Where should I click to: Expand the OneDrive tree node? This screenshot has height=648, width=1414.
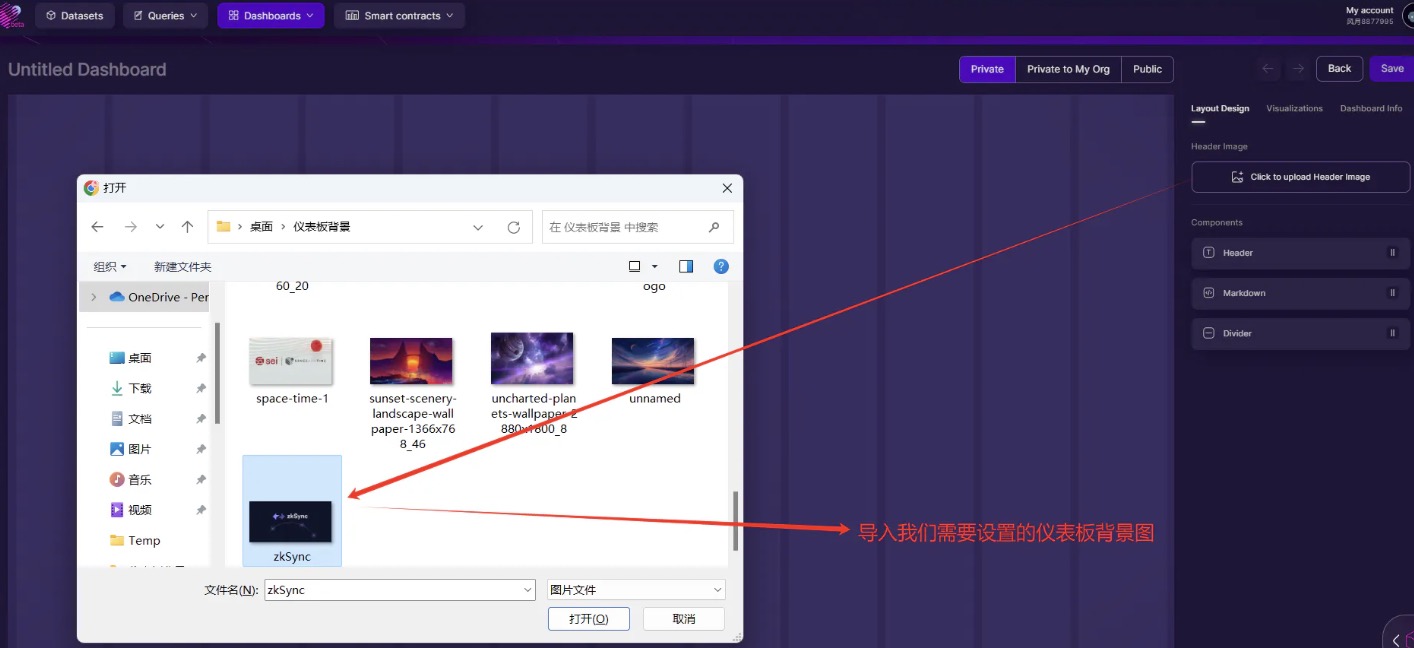point(94,297)
